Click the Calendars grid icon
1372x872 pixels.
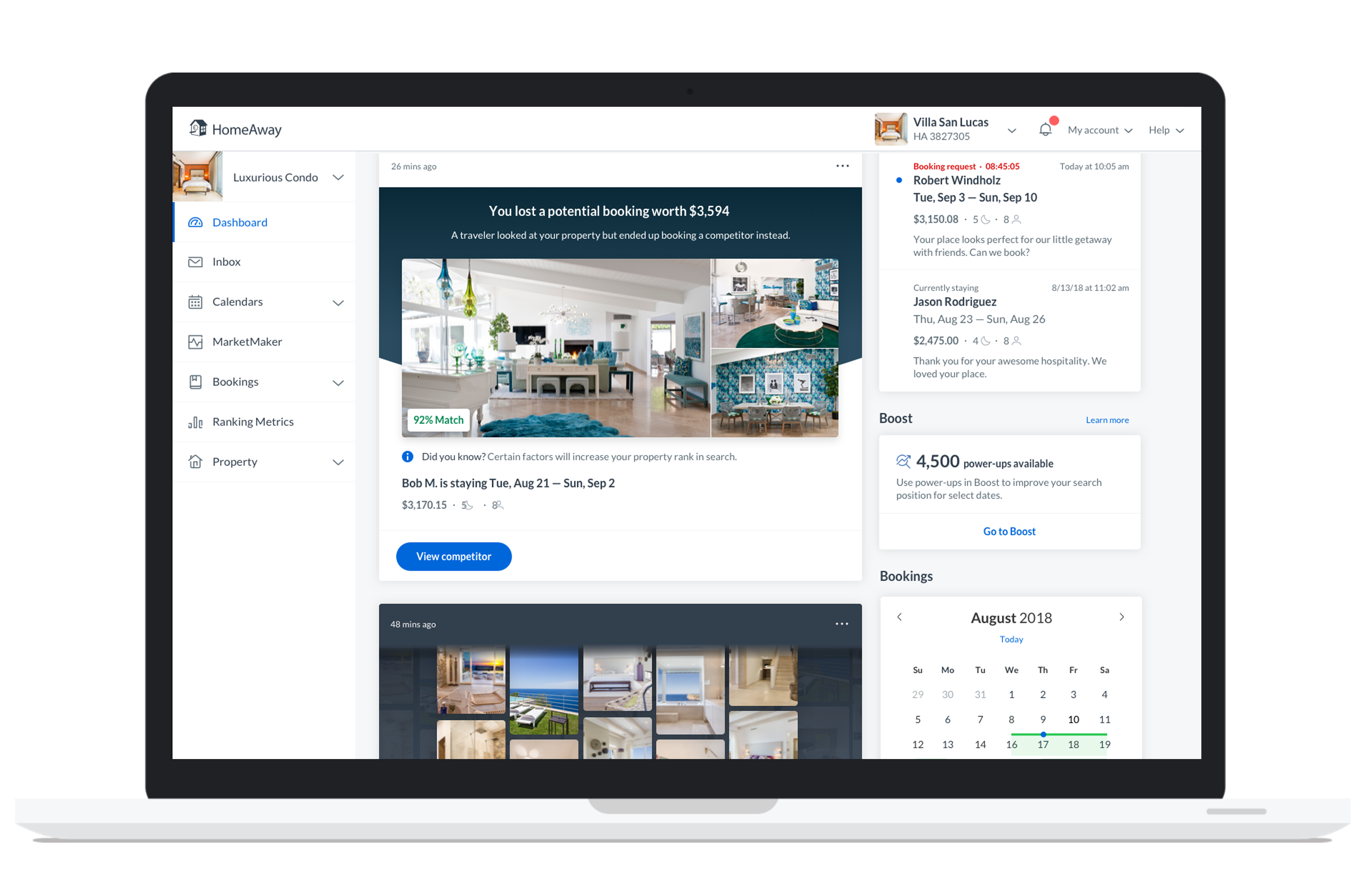click(195, 302)
